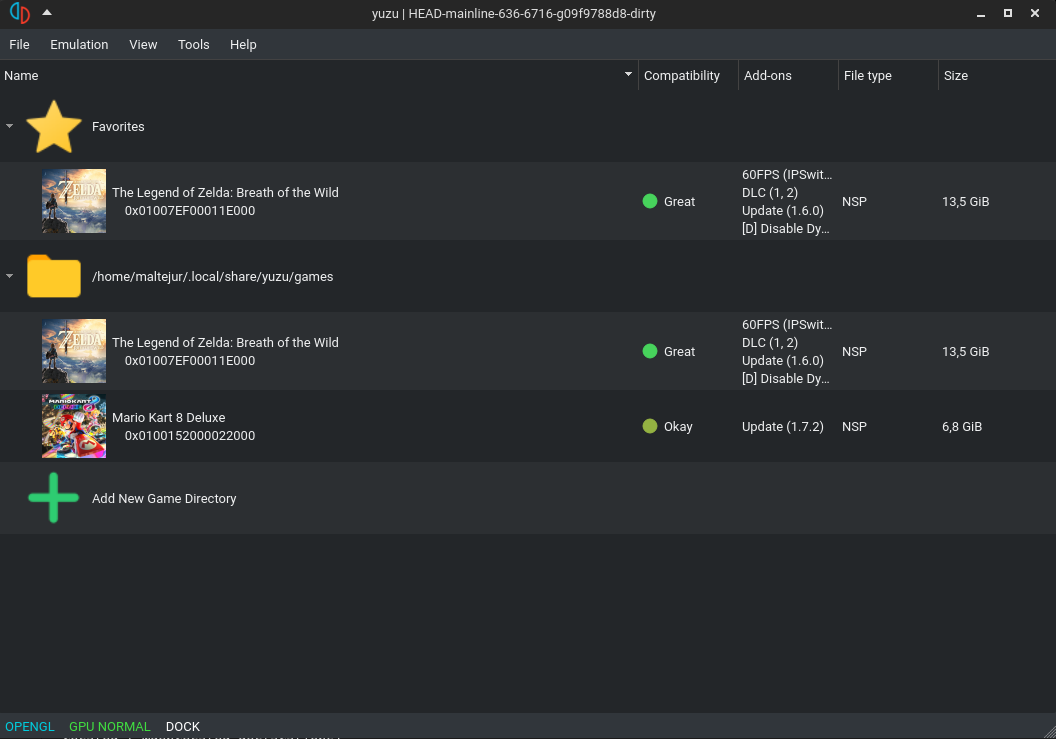
Task: Click the 0x0100152000022000 title ID
Action: click(x=190, y=436)
